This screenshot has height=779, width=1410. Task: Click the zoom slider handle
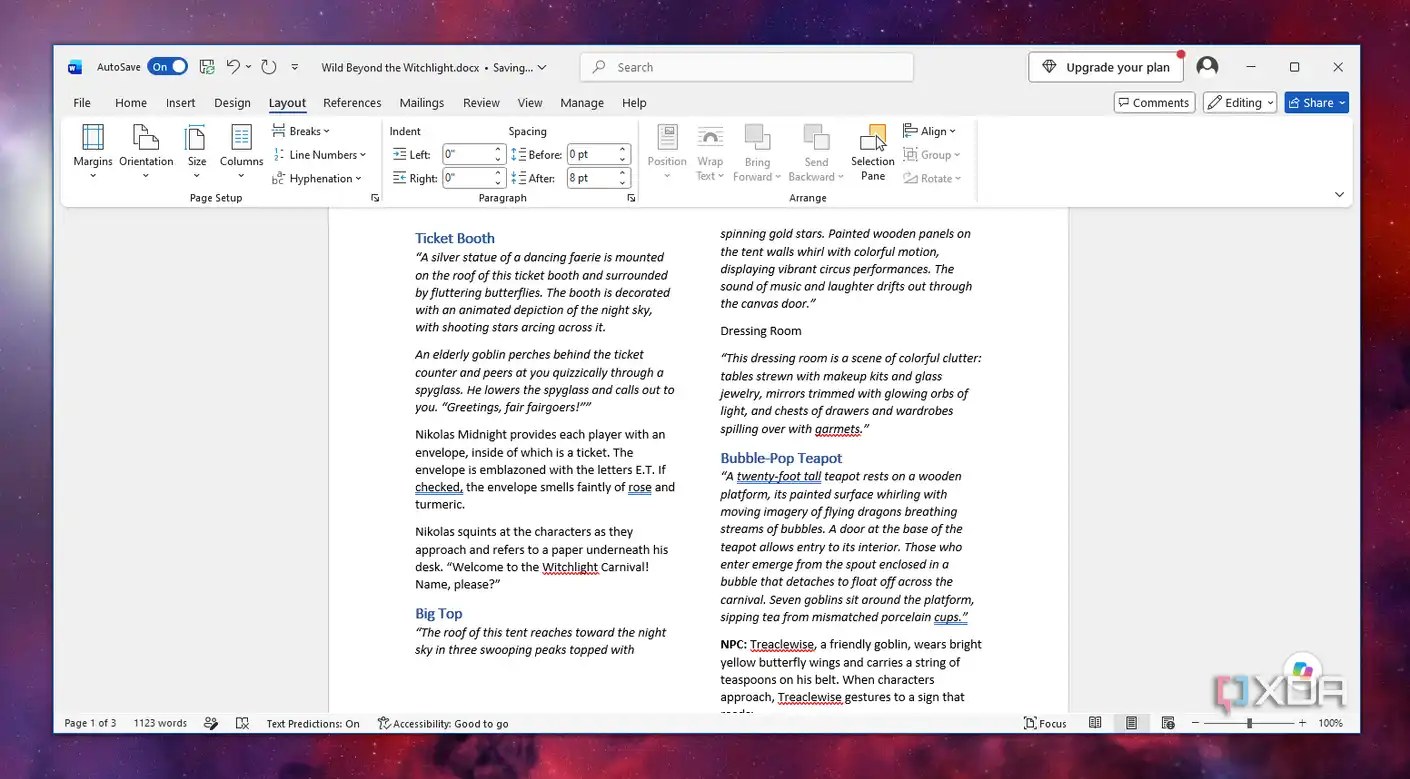click(1249, 723)
